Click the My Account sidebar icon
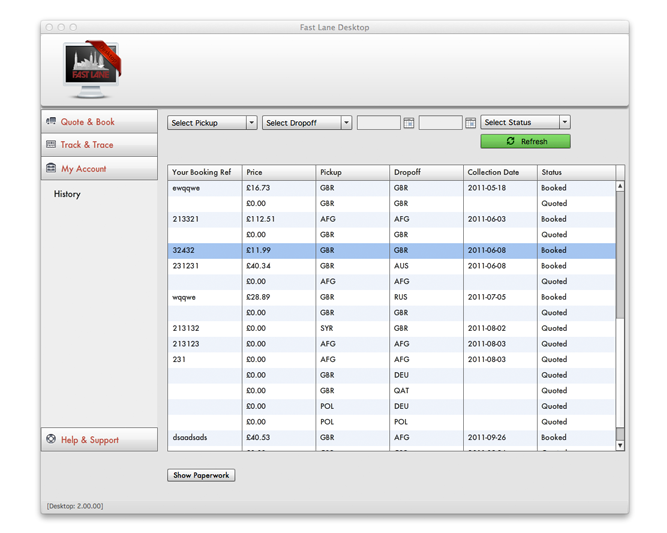Screen dimensions: 667x533 pos(51,168)
